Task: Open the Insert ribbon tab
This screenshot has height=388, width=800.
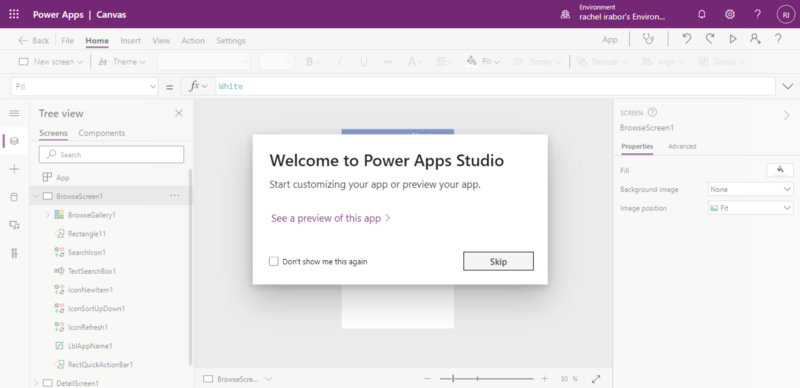Action: click(x=131, y=40)
